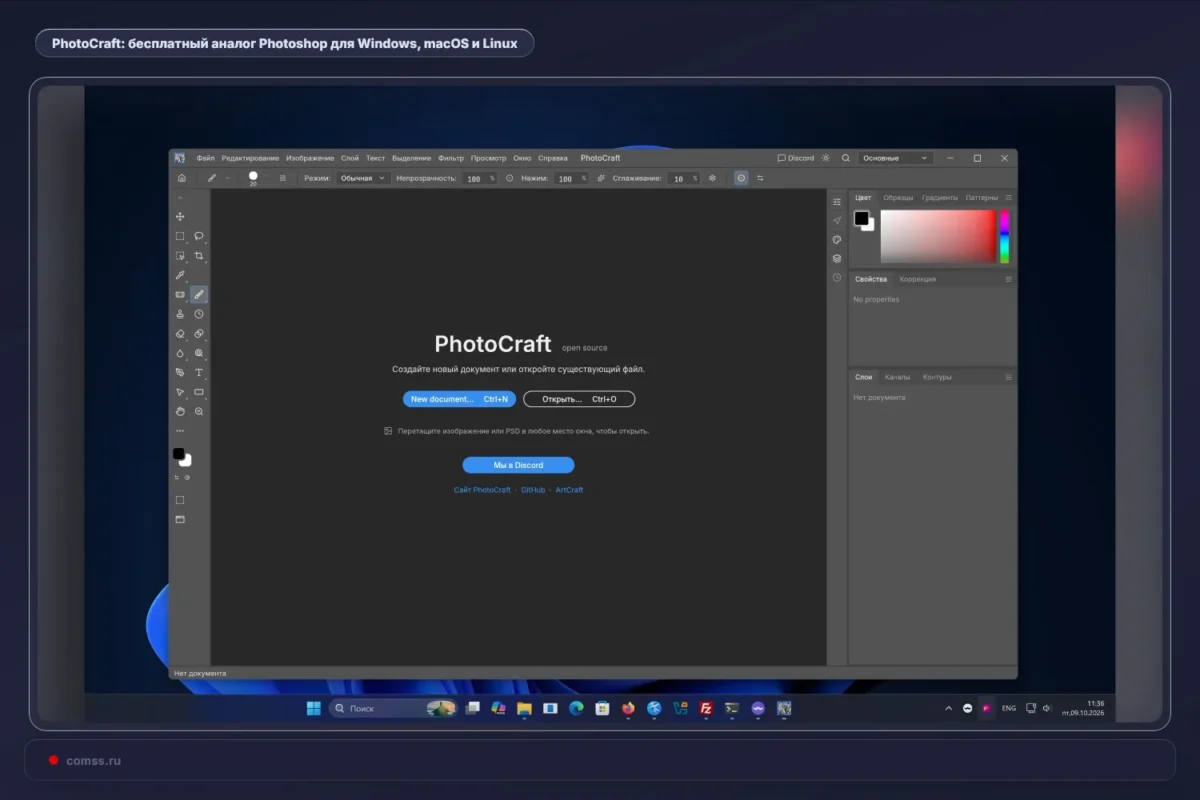Screen dimensions: 1200x800
Task: Open the three-dots more tools menu
Action: [180, 431]
